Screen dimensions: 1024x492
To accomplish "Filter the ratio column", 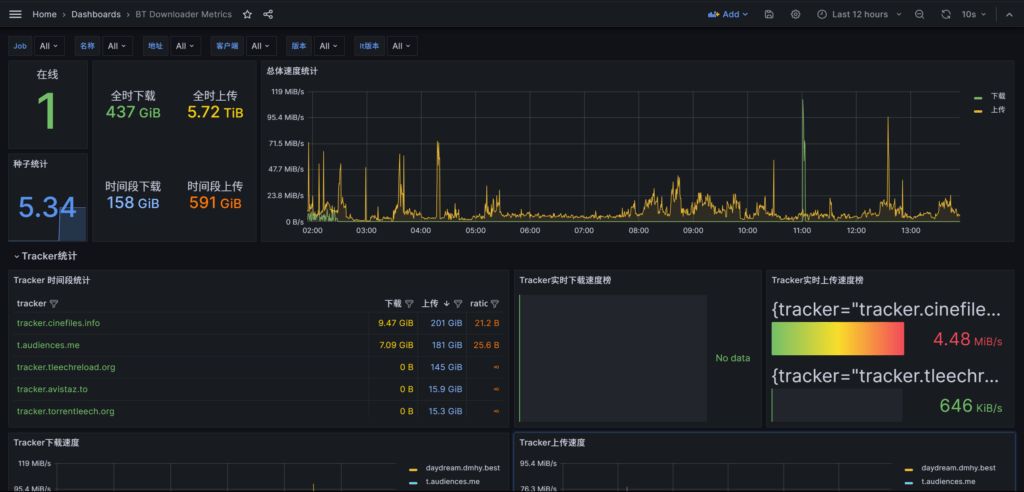I will [x=495, y=304].
